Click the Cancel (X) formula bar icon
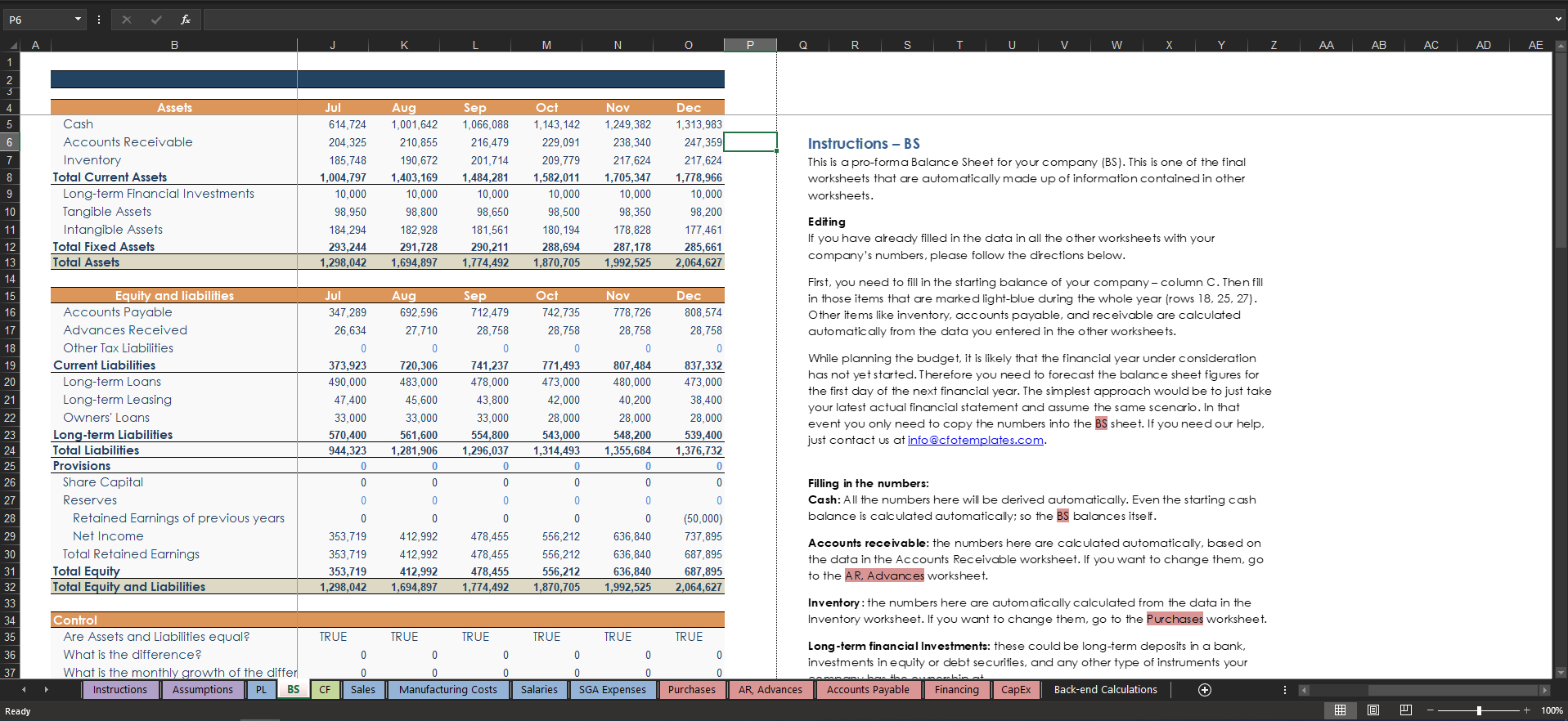 pos(127,20)
